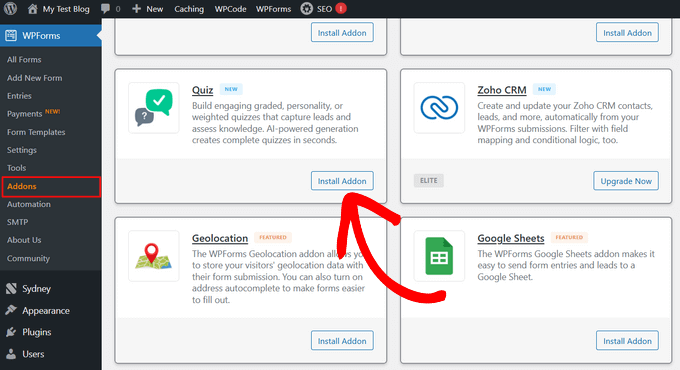Open the Quiz addon title link

coord(203,90)
